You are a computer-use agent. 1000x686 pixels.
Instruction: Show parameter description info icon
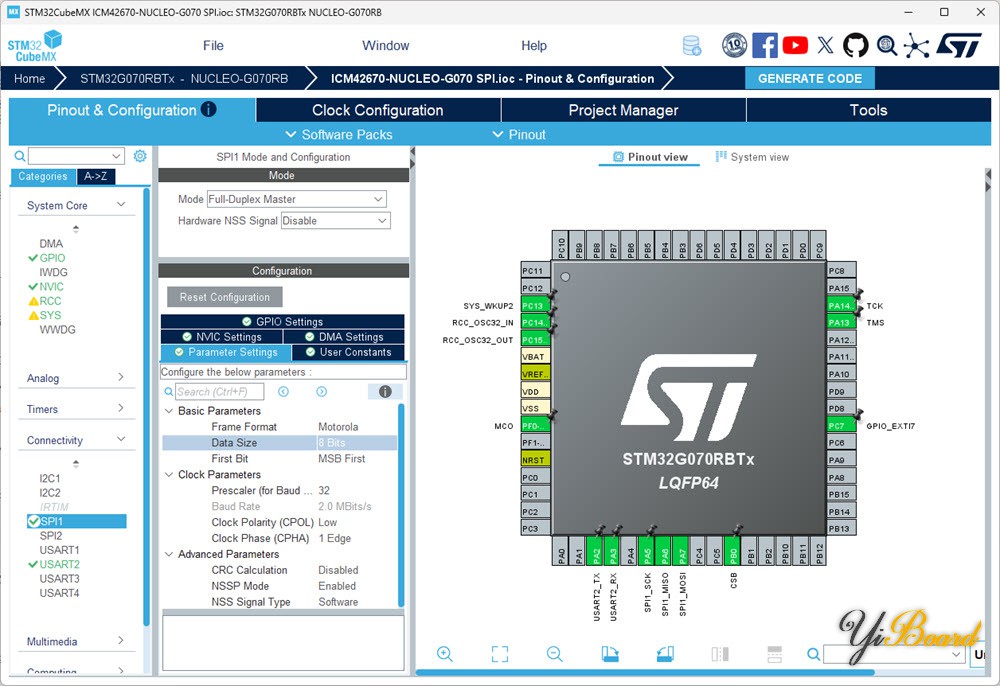pyautogui.click(x=385, y=391)
